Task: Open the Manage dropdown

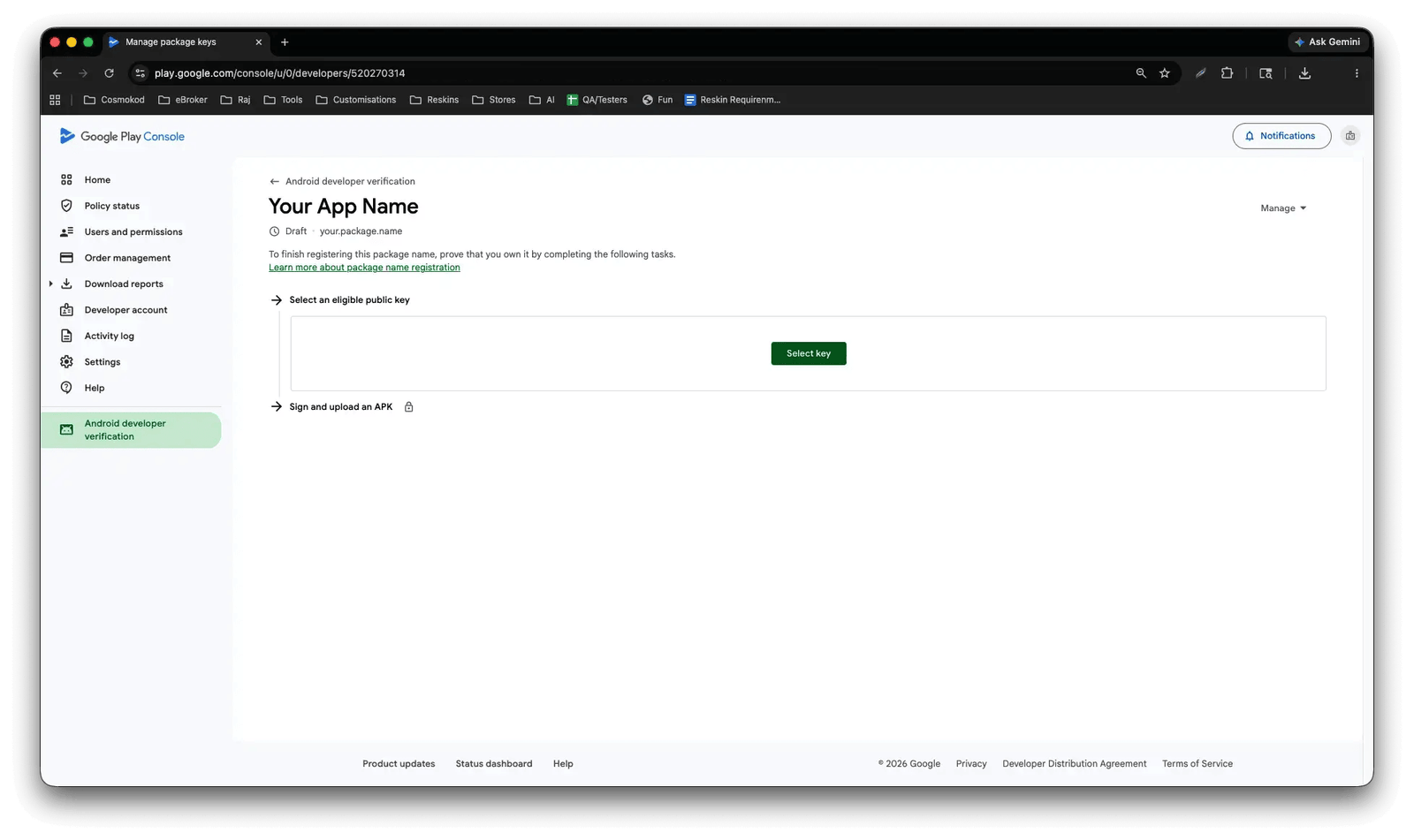Action: point(1283,208)
